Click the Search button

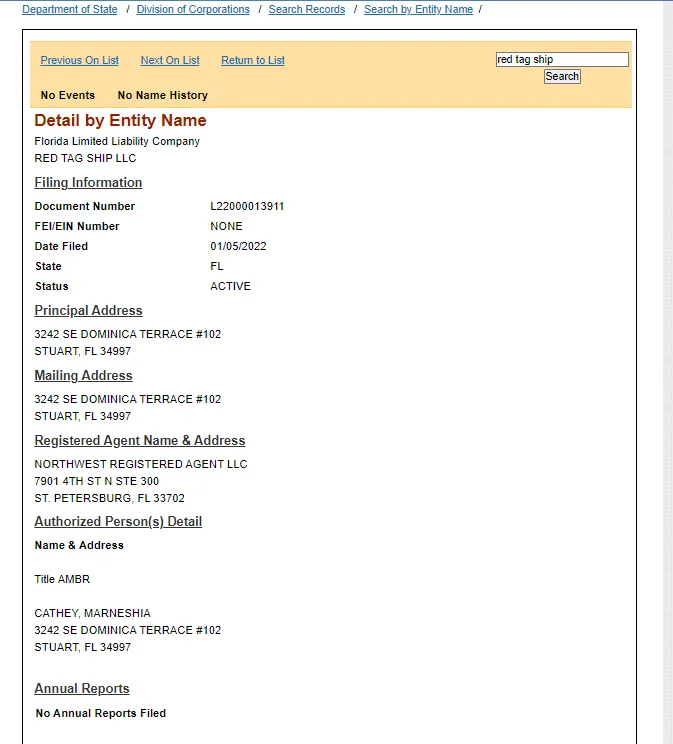562,76
